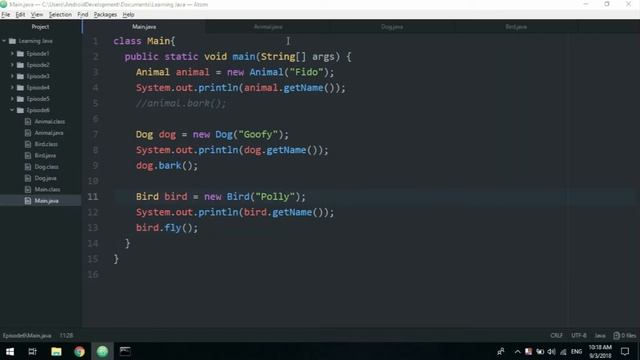The image size is (640, 360).
Task: Click the 11:28 cursor position indicator
Action: point(66,336)
